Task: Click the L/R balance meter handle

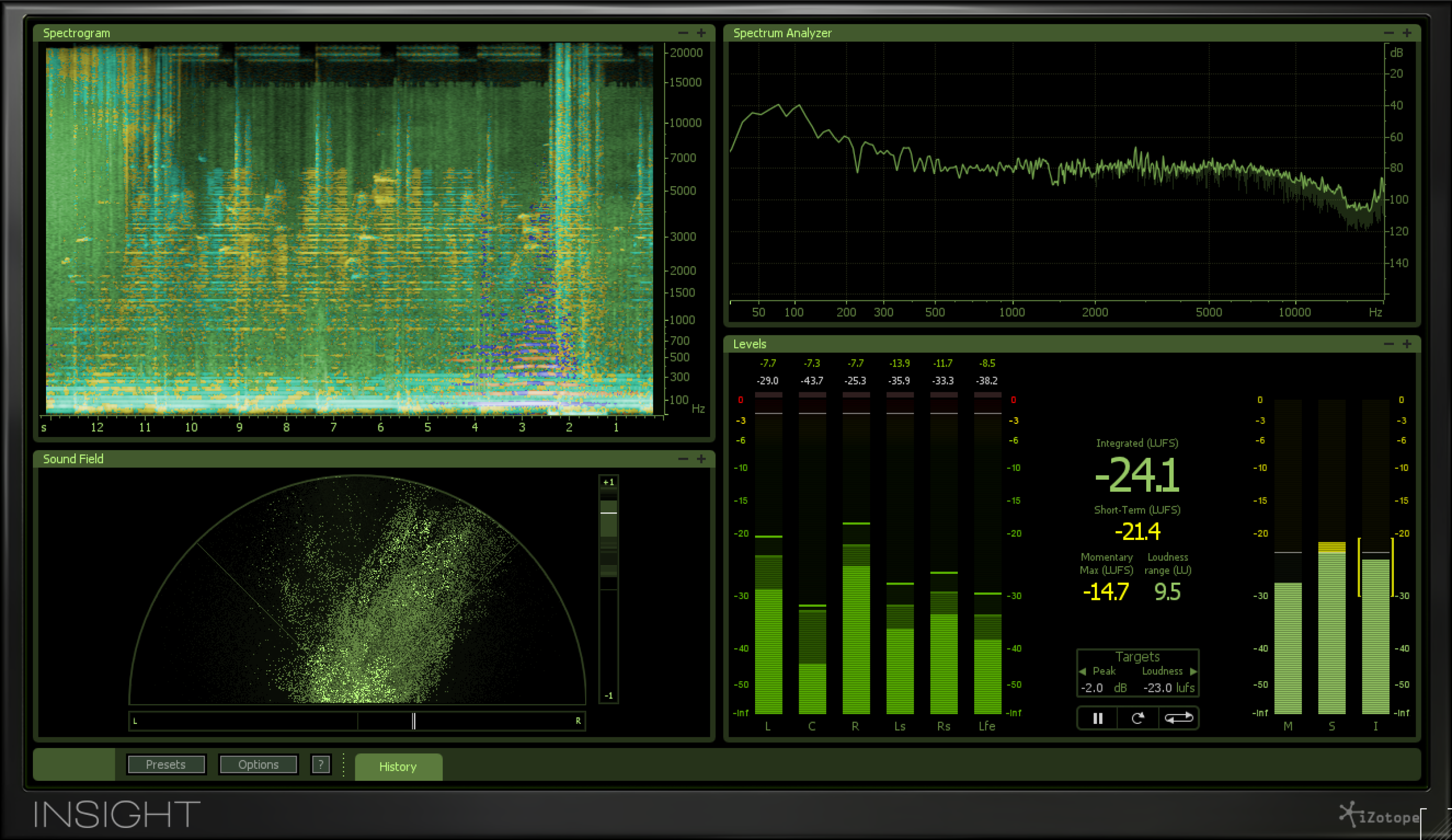Action: [x=414, y=721]
